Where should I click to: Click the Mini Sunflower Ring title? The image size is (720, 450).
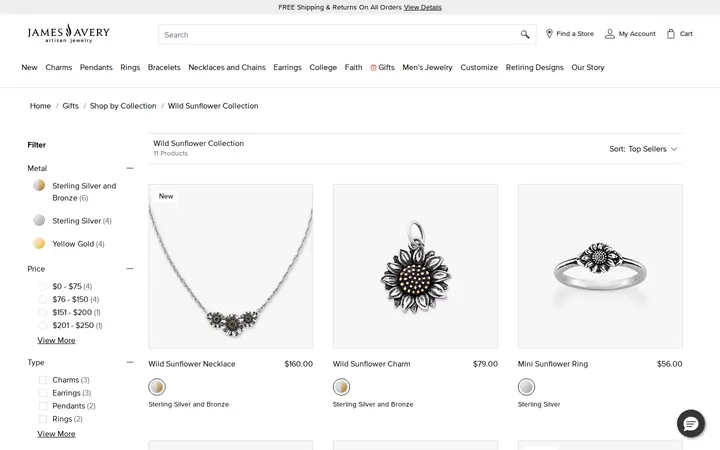[553, 364]
